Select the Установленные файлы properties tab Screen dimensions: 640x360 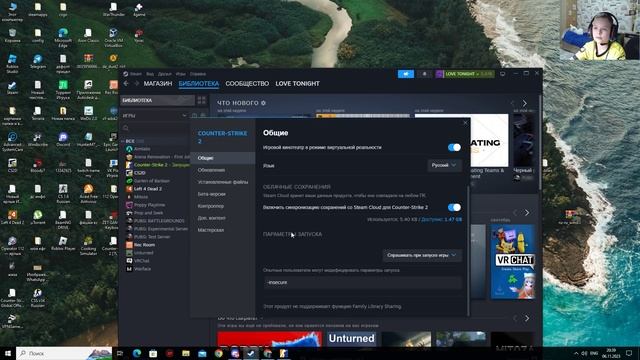(x=223, y=182)
